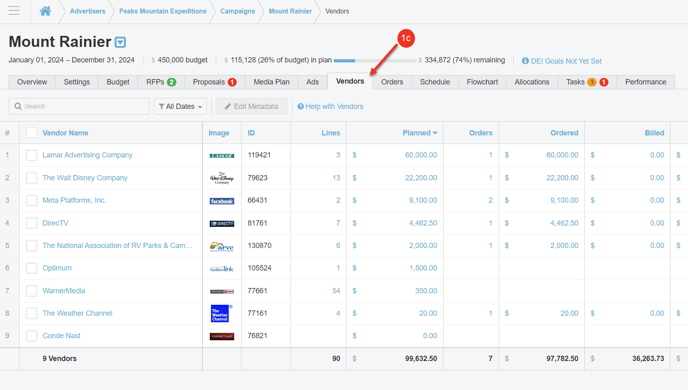The width and height of the screenshot is (688, 390).
Task: Open the Campaigns breadcrumb link
Action: [237, 11]
